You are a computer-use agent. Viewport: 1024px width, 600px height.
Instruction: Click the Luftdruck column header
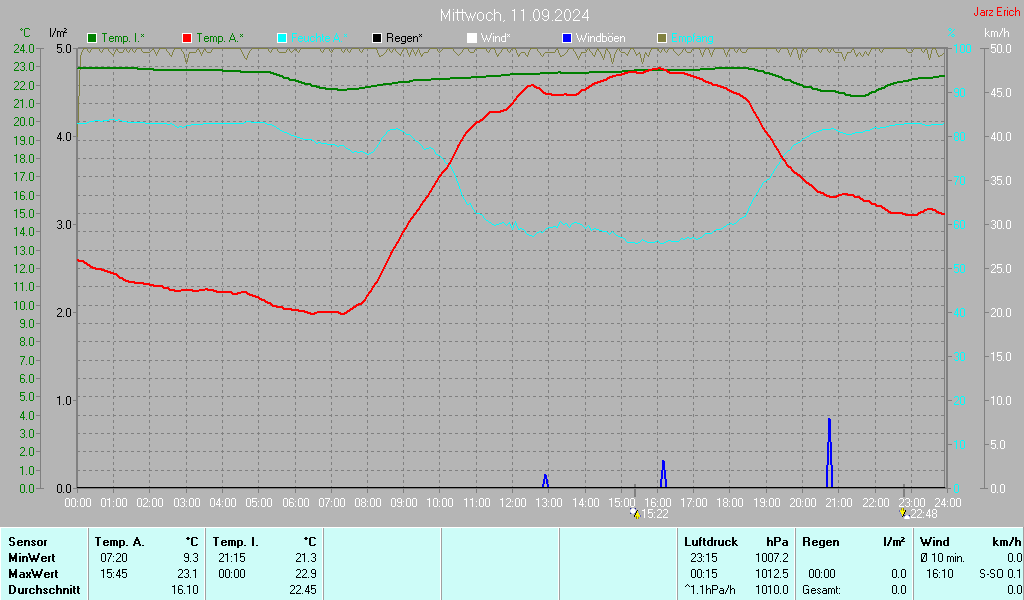[x=711, y=541]
